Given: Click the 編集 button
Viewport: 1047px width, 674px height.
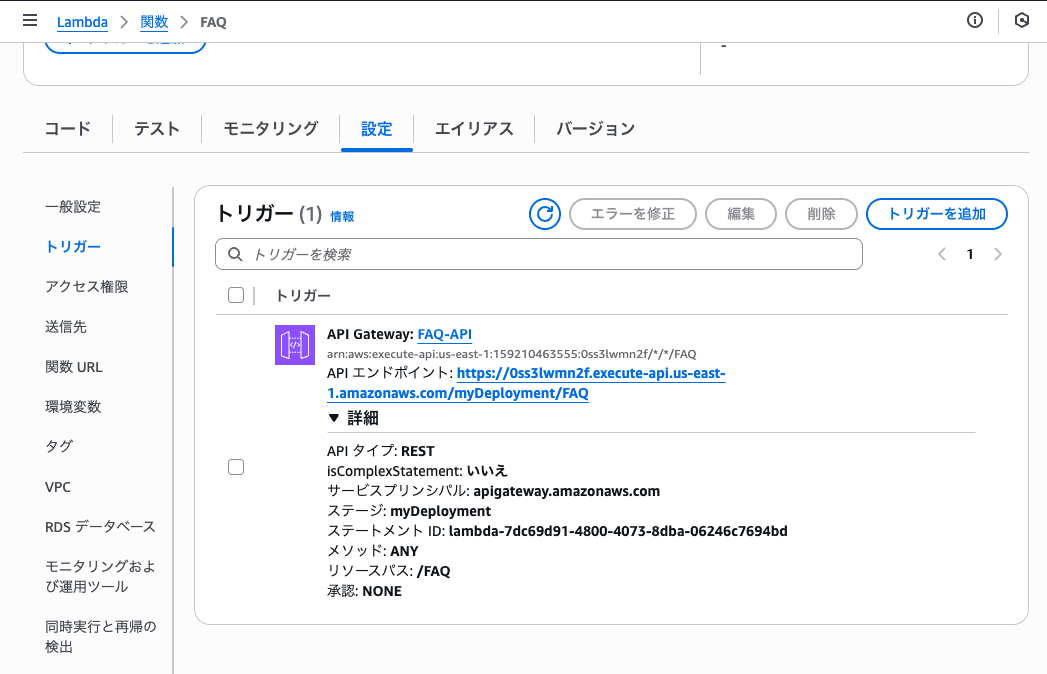Looking at the screenshot, I should click(x=741, y=214).
